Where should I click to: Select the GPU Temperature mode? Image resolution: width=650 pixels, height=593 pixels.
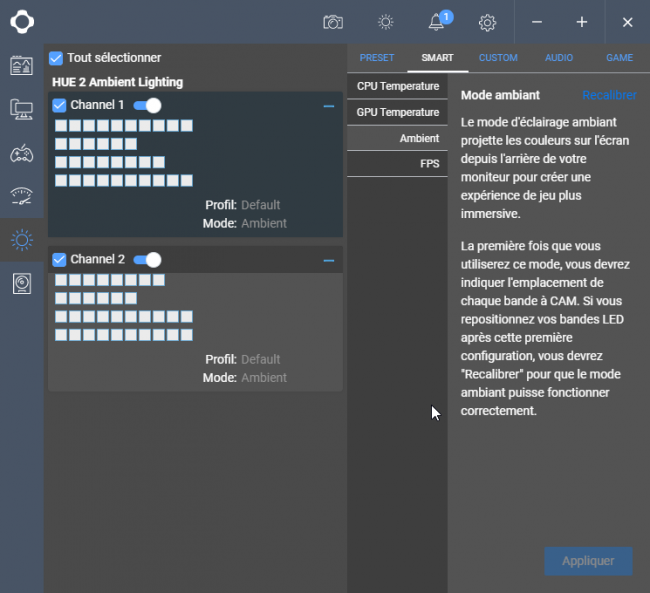(398, 112)
